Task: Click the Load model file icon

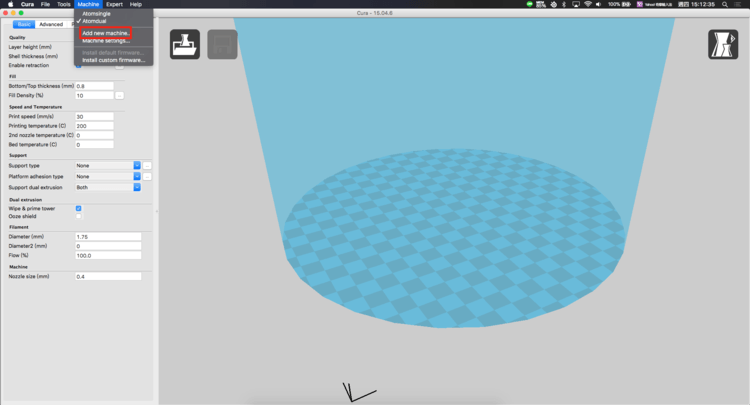Action: coord(185,44)
